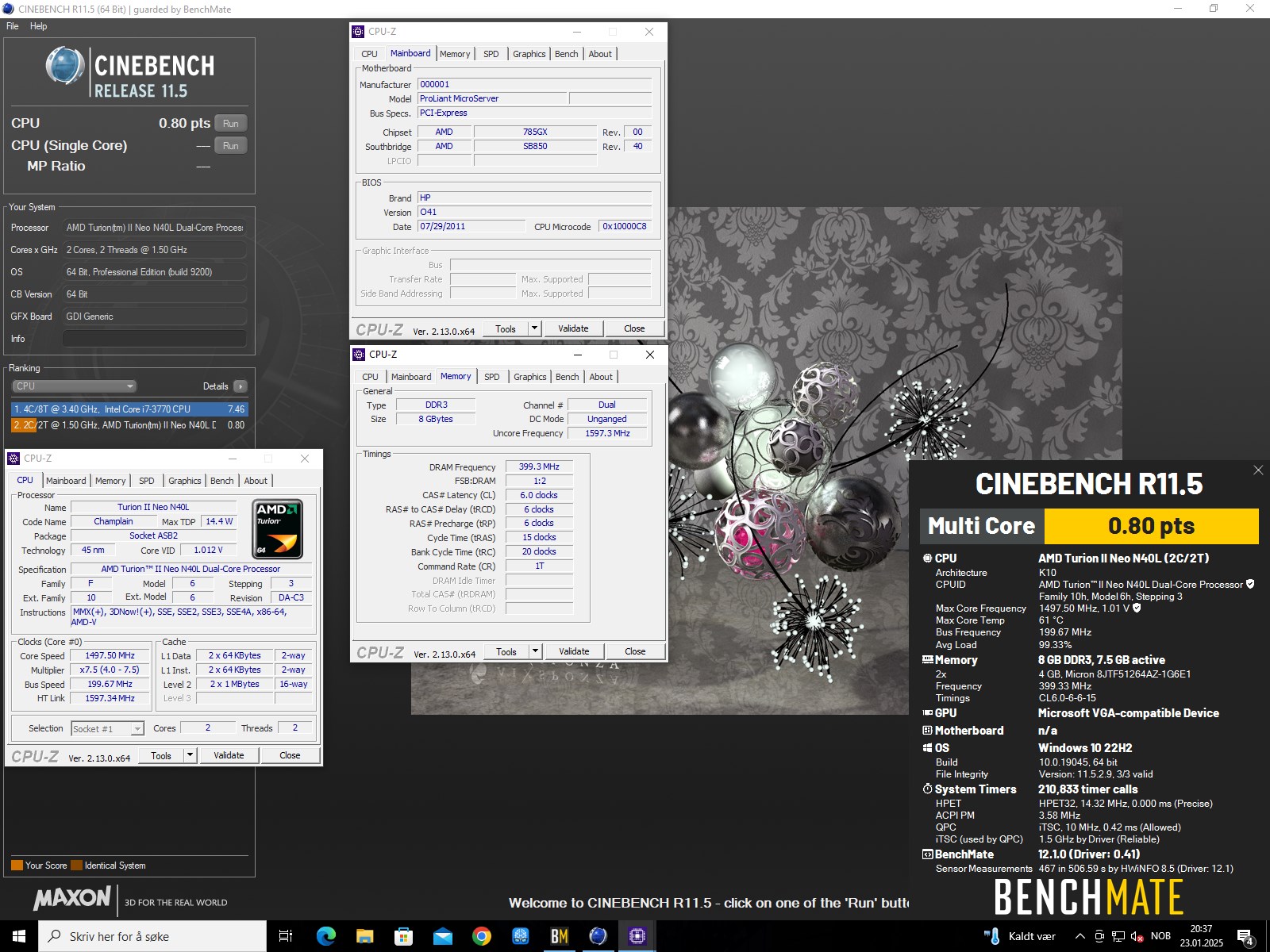
Task: Switch to CPU-Z in the taskbar
Action: (637, 936)
